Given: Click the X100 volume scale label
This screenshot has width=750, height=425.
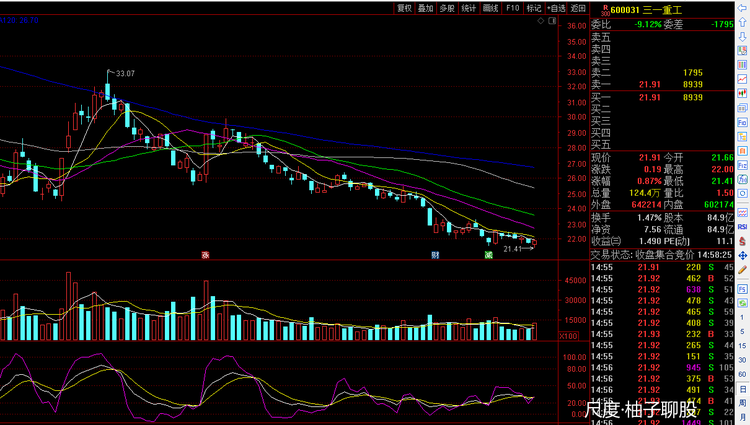Looking at the screenshot, I should click(x=568, y=336).
